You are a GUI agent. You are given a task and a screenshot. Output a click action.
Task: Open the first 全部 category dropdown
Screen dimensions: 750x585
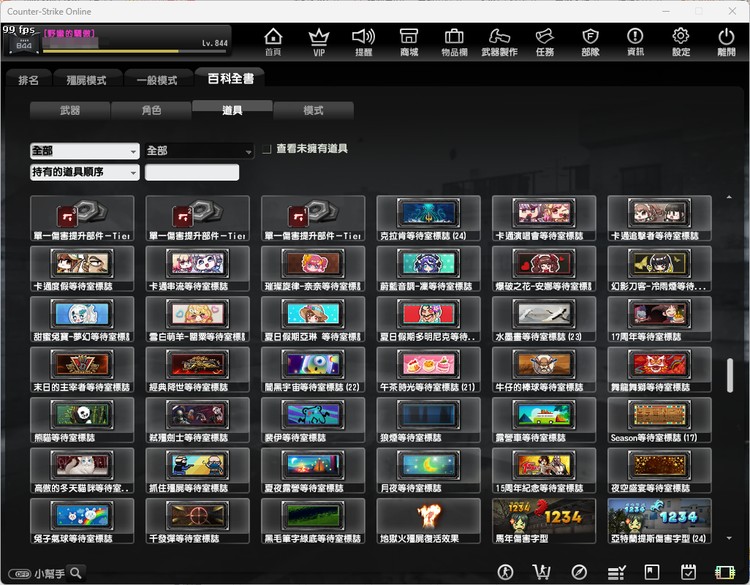point(85,151)
